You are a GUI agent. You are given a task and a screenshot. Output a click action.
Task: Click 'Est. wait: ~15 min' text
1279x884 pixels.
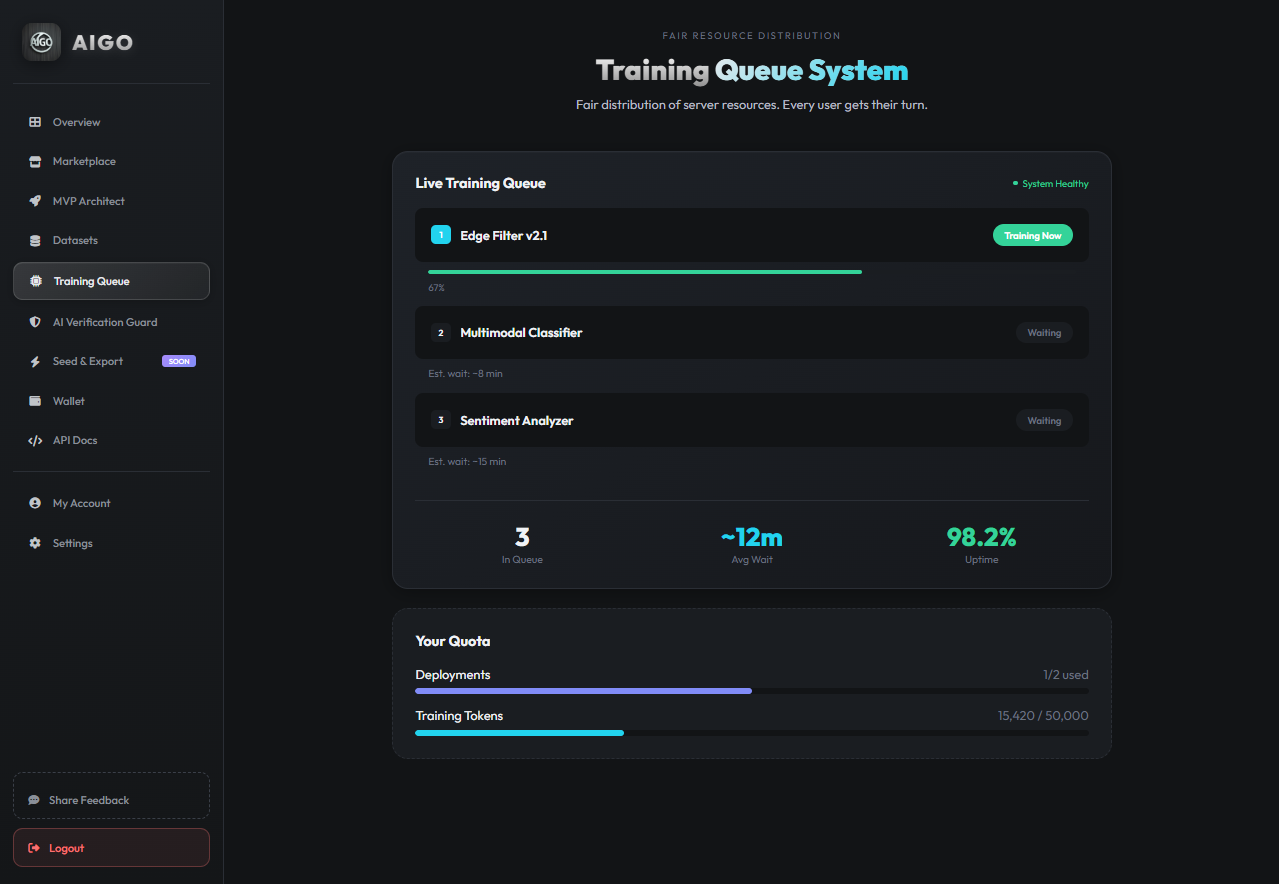(x=467, y=462)
